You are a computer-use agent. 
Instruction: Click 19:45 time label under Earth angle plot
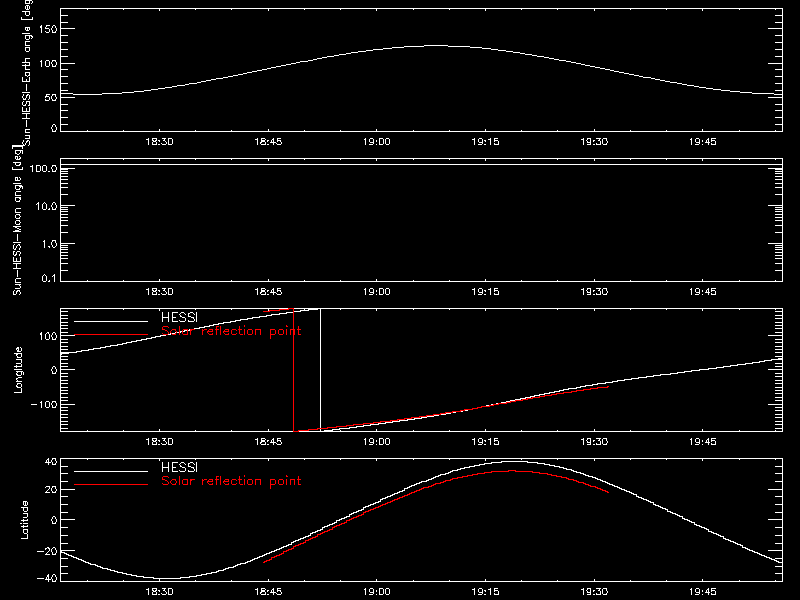click(703, 142)
